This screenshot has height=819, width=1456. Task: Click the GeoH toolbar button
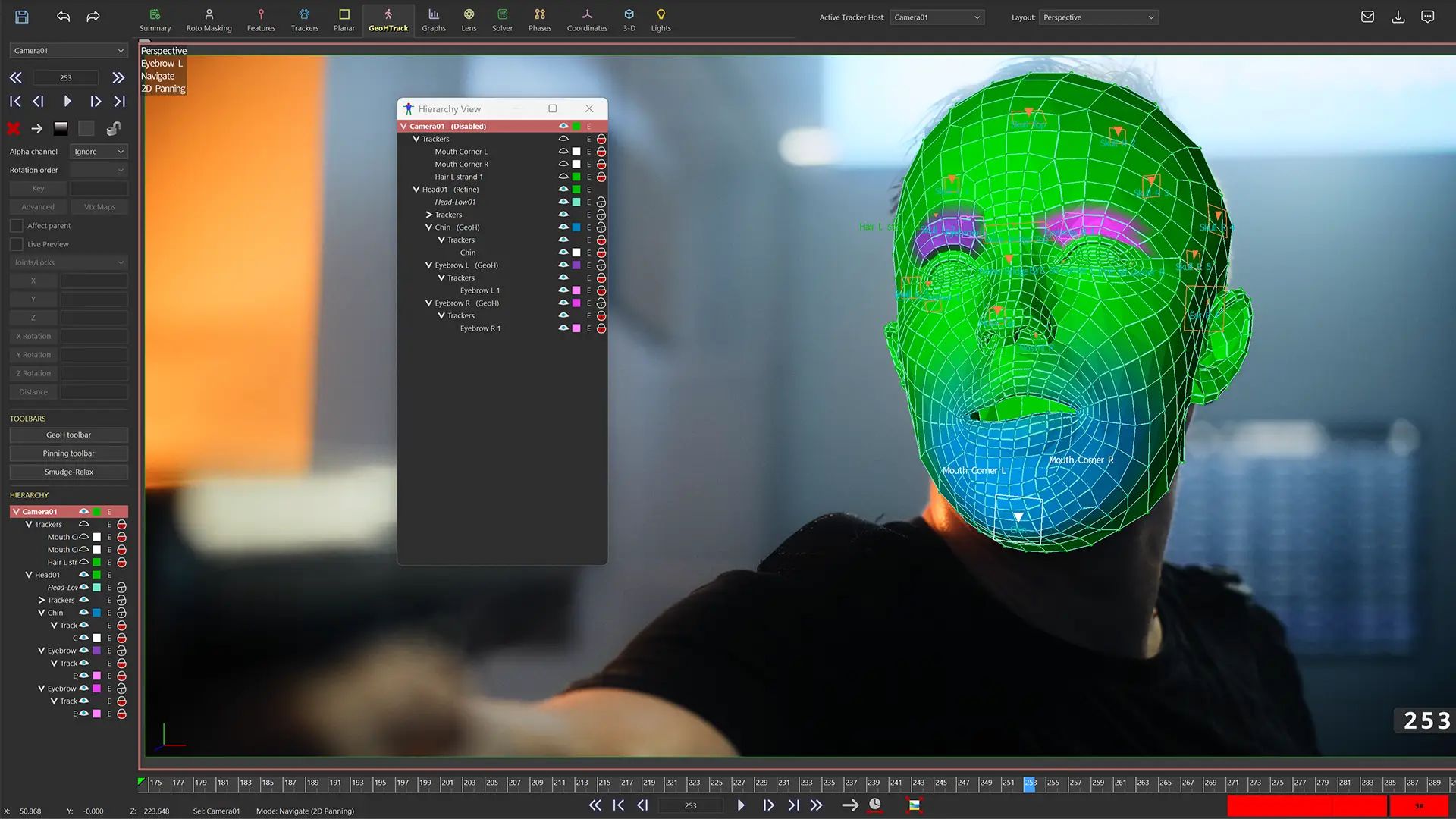tap(68, 435)
